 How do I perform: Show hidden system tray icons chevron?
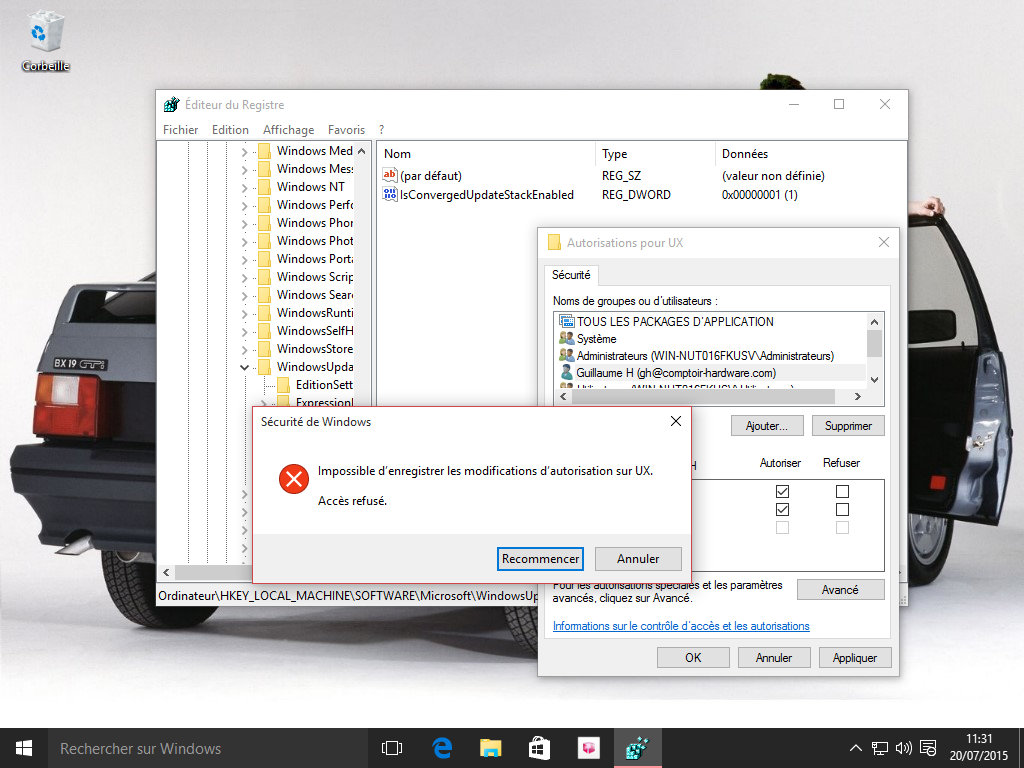tap(856, 748)
